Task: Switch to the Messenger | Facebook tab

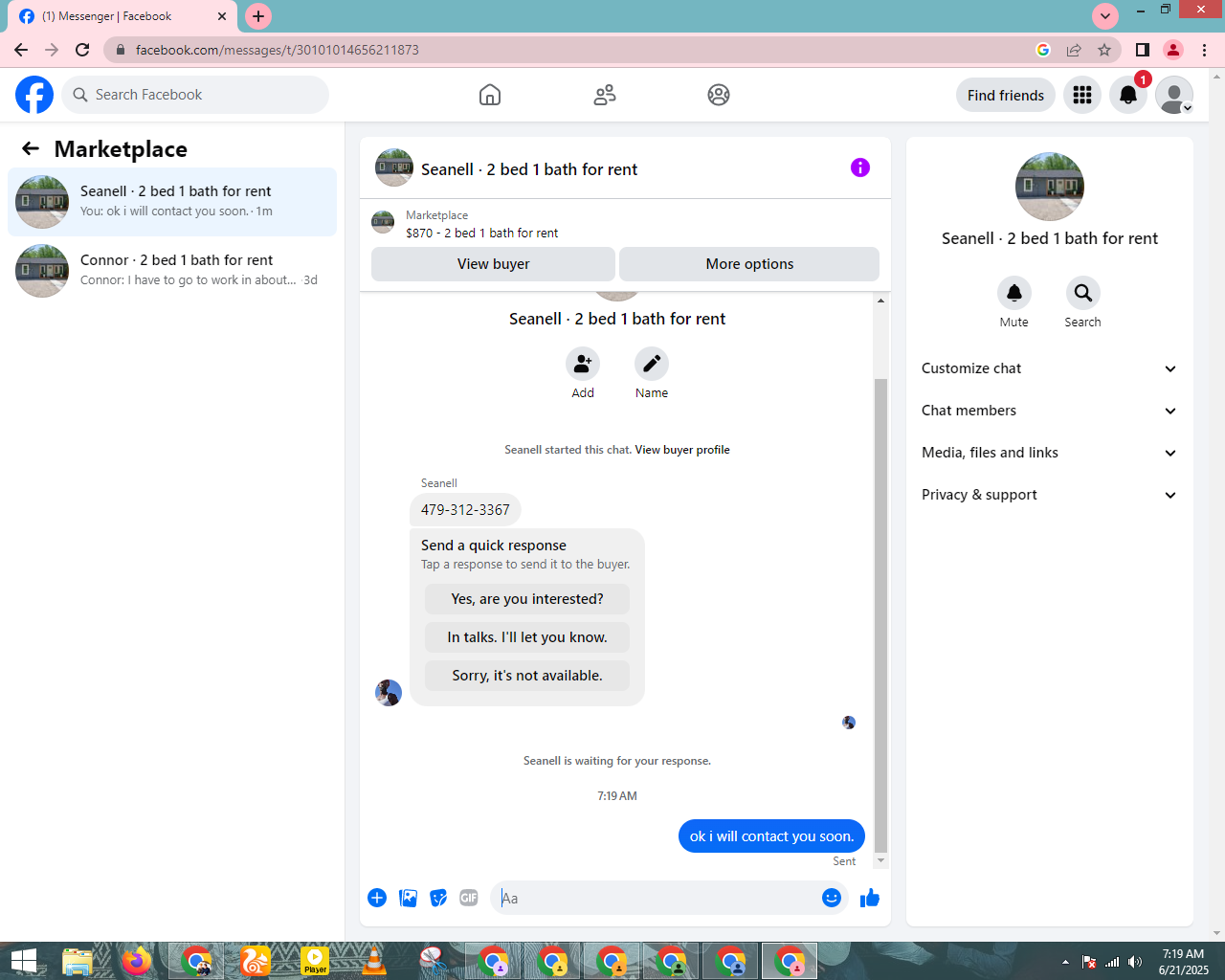Action: pos(122,16)
